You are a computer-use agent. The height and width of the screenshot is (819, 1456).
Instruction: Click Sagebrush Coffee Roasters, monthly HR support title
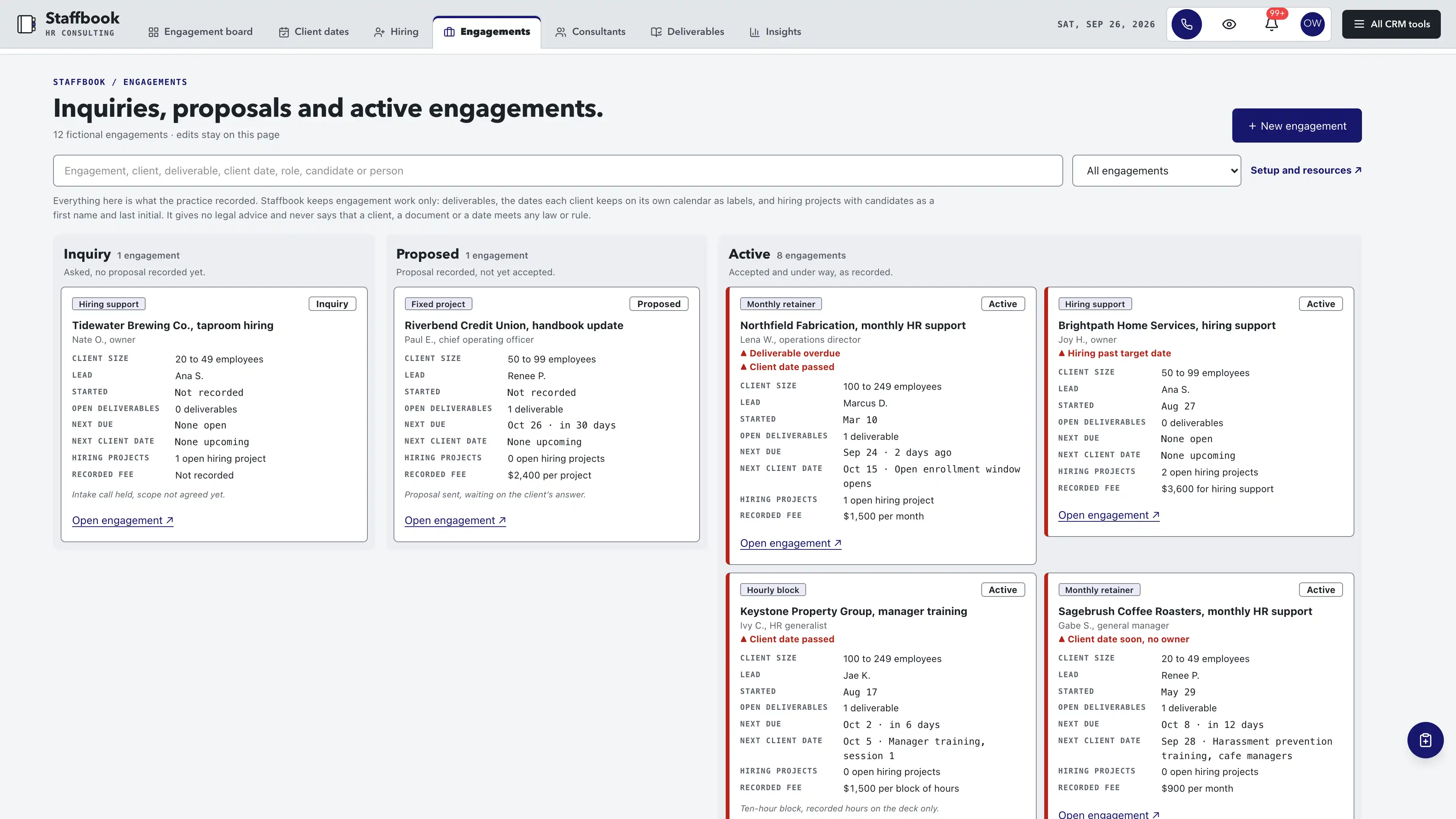click(x=1185, y=612)
